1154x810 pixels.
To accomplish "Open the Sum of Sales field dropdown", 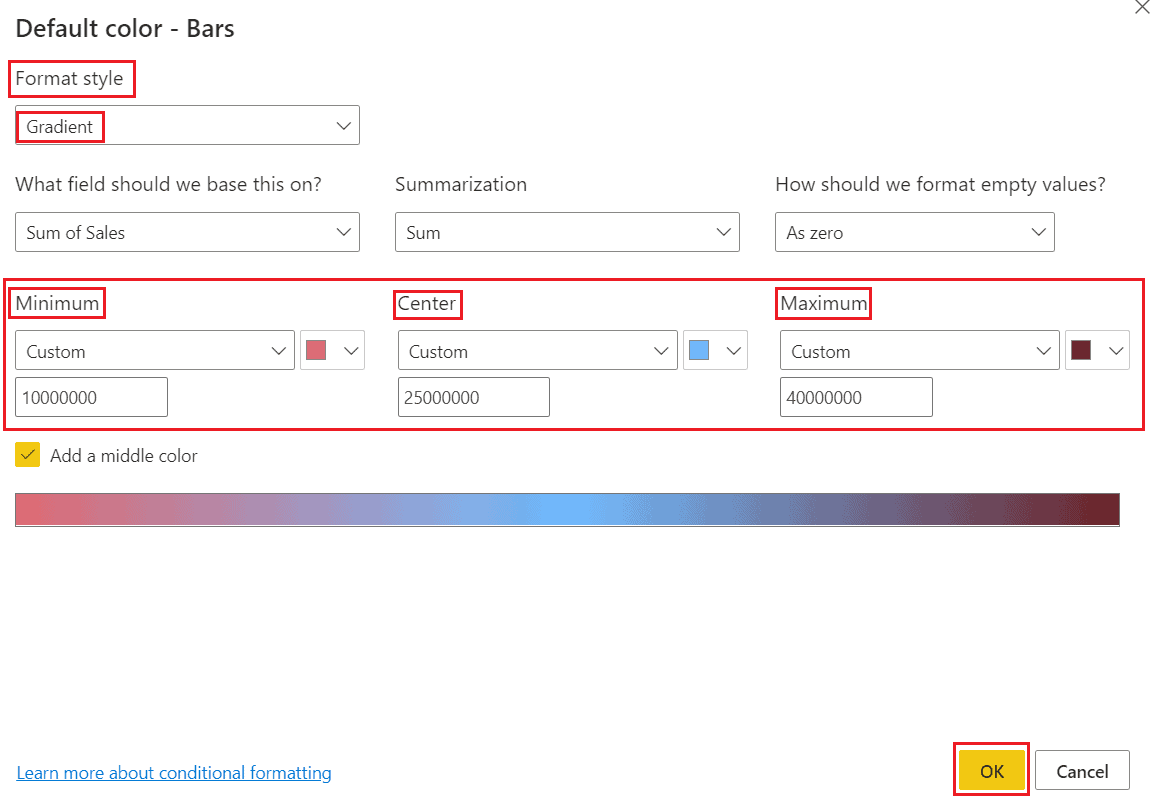I will (x=187, y=232).
